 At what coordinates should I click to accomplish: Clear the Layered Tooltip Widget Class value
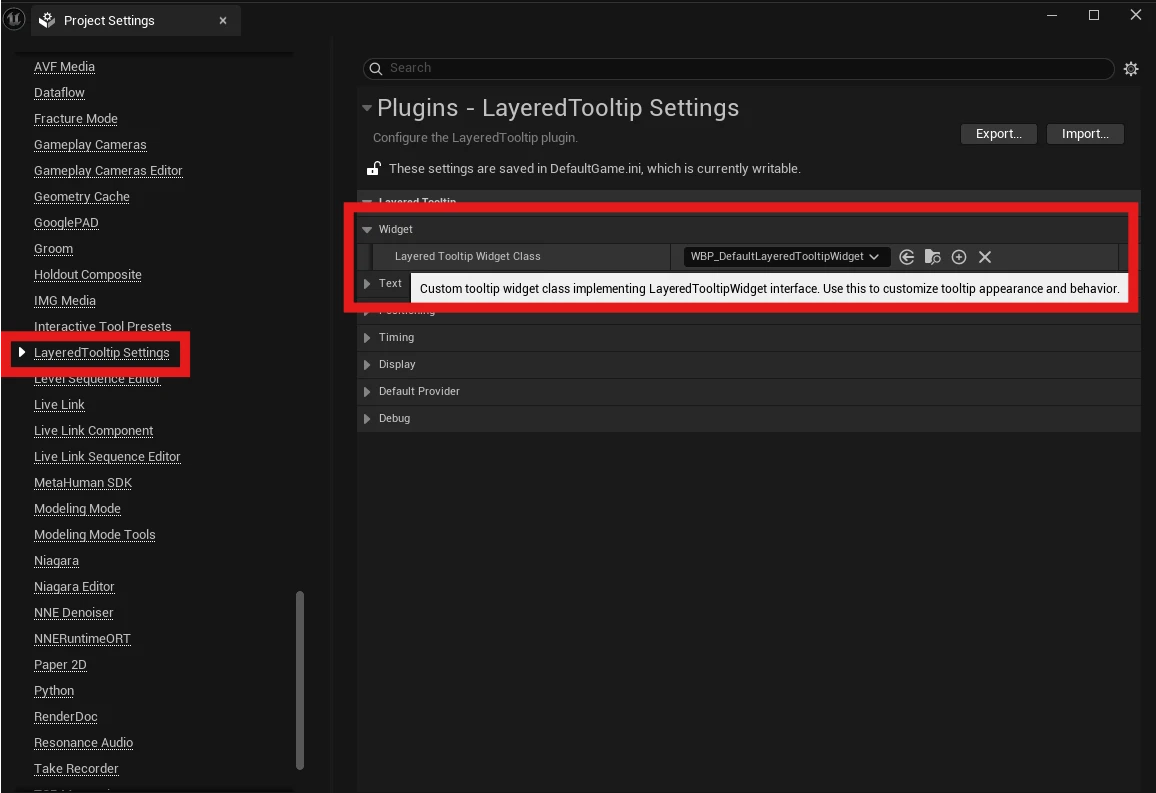[985, 256]
